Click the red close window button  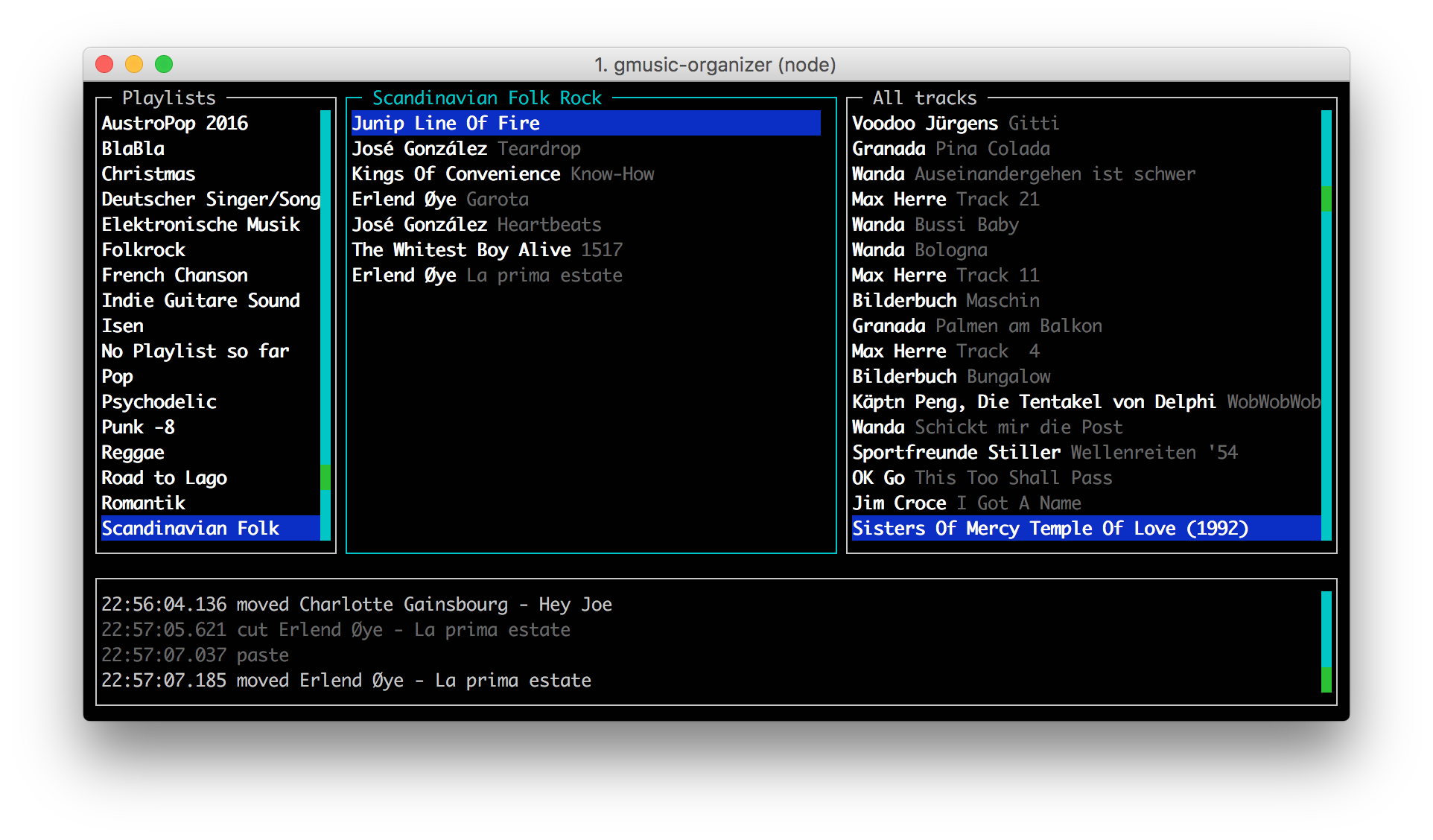[104, 65]
